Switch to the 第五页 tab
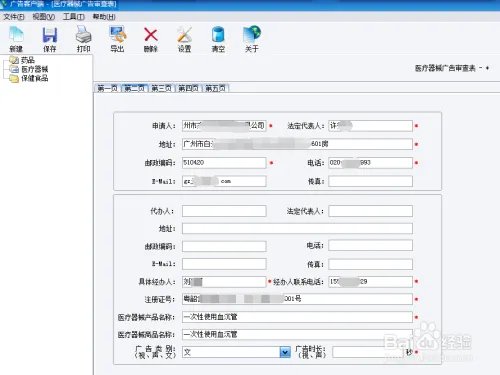 point(216,88)
